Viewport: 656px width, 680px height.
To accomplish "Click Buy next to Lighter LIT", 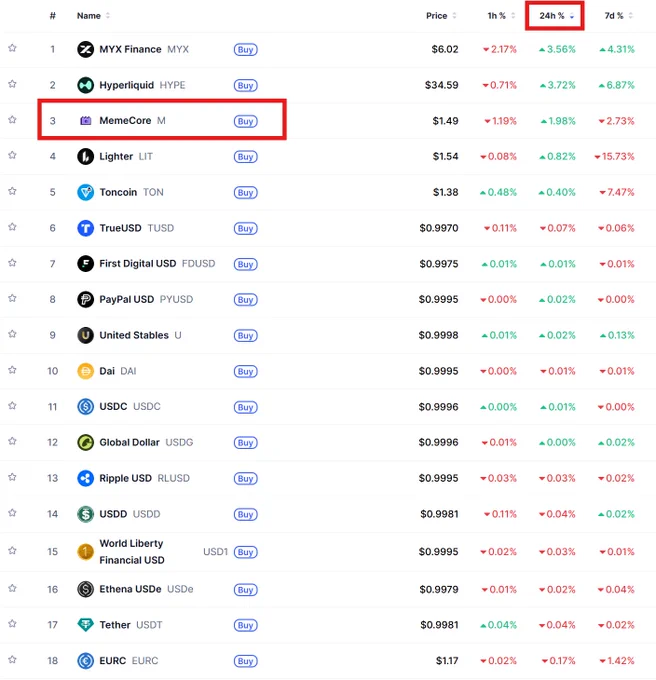I will (245, 157).
